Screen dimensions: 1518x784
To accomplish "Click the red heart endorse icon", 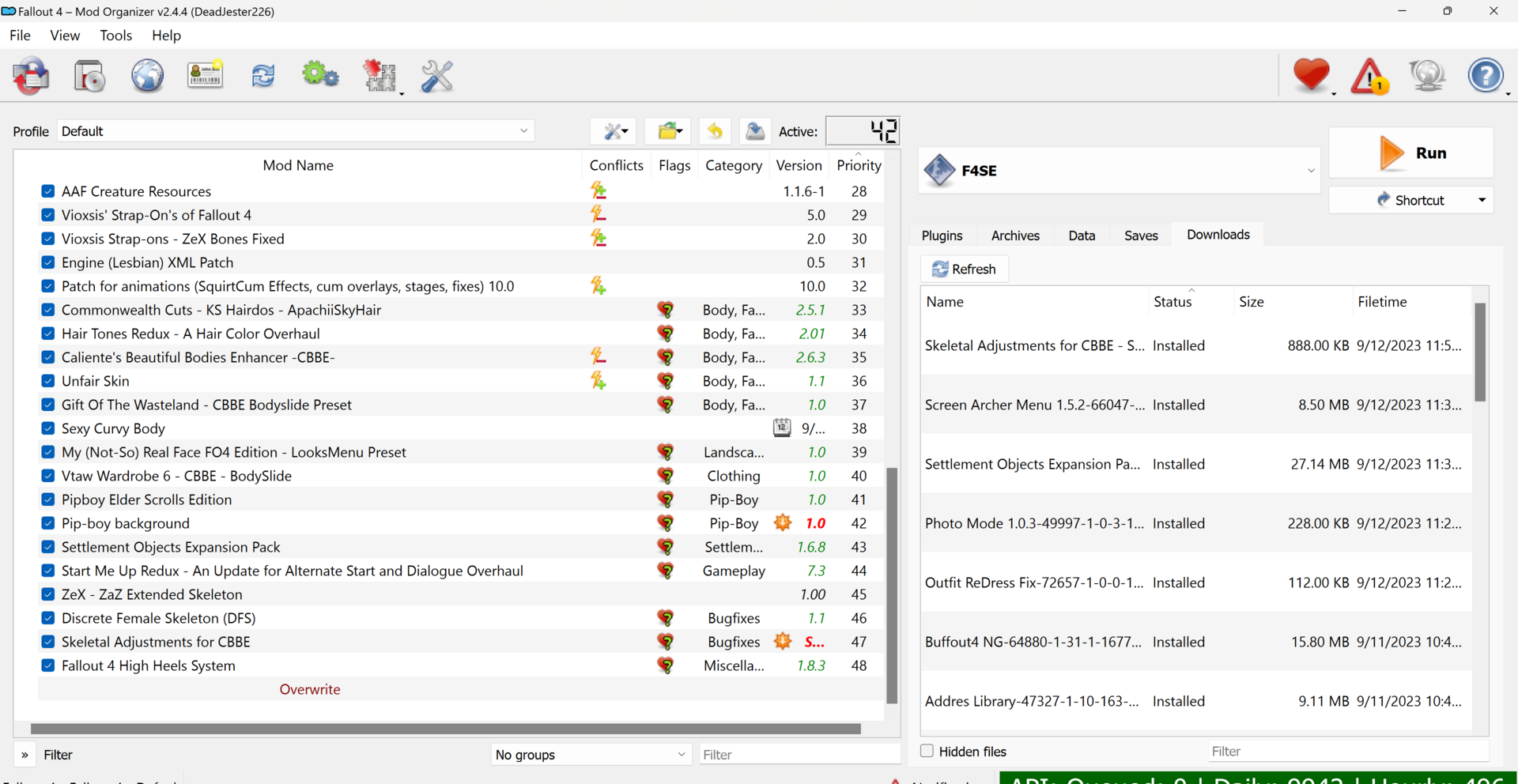I will point(1312,75).
